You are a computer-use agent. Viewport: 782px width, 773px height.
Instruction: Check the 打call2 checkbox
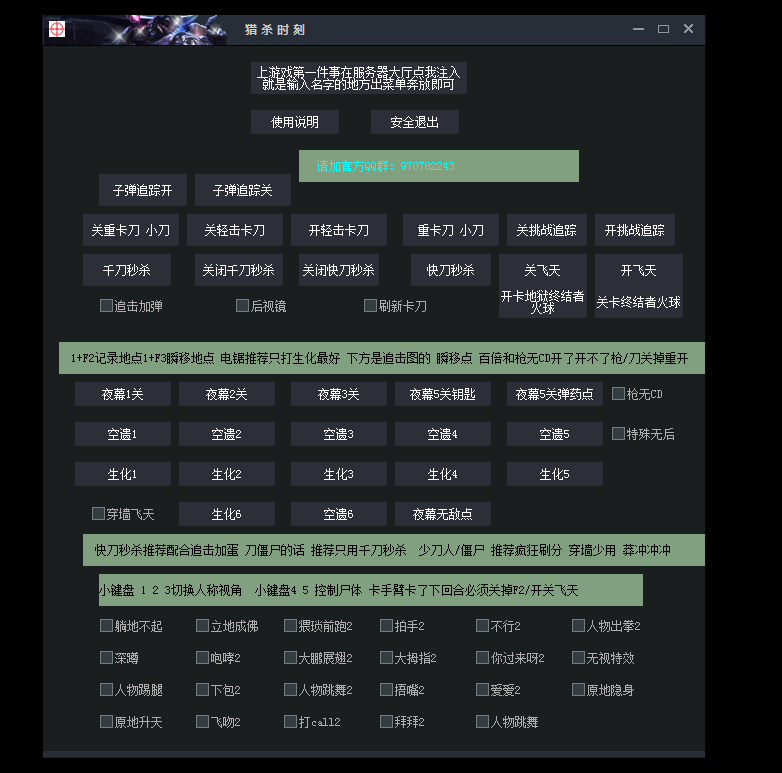[x=290, y=722]
